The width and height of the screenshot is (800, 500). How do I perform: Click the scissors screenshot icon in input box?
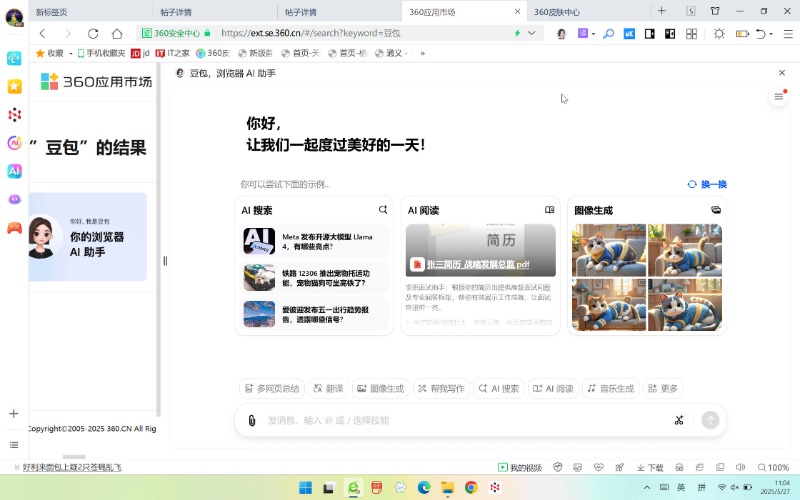pos(679,420)
